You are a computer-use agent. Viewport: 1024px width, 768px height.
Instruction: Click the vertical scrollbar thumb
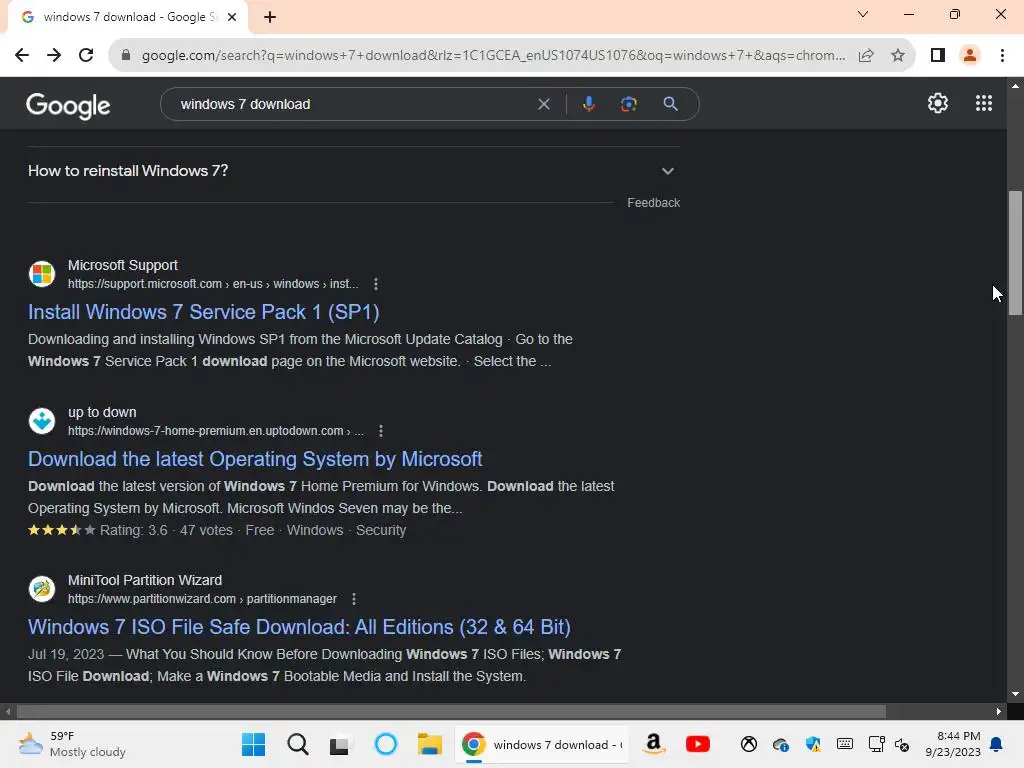pyautogui.click(x=1015, y=253)
